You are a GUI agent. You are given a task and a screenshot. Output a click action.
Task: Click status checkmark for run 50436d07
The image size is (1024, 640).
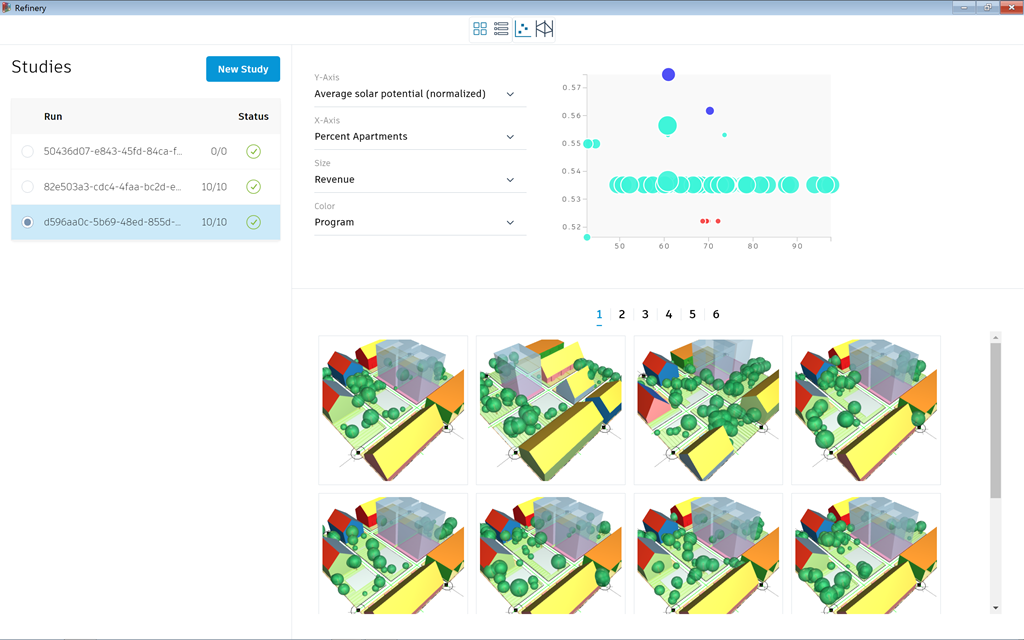pyautogui.click(x=253, y=152)
